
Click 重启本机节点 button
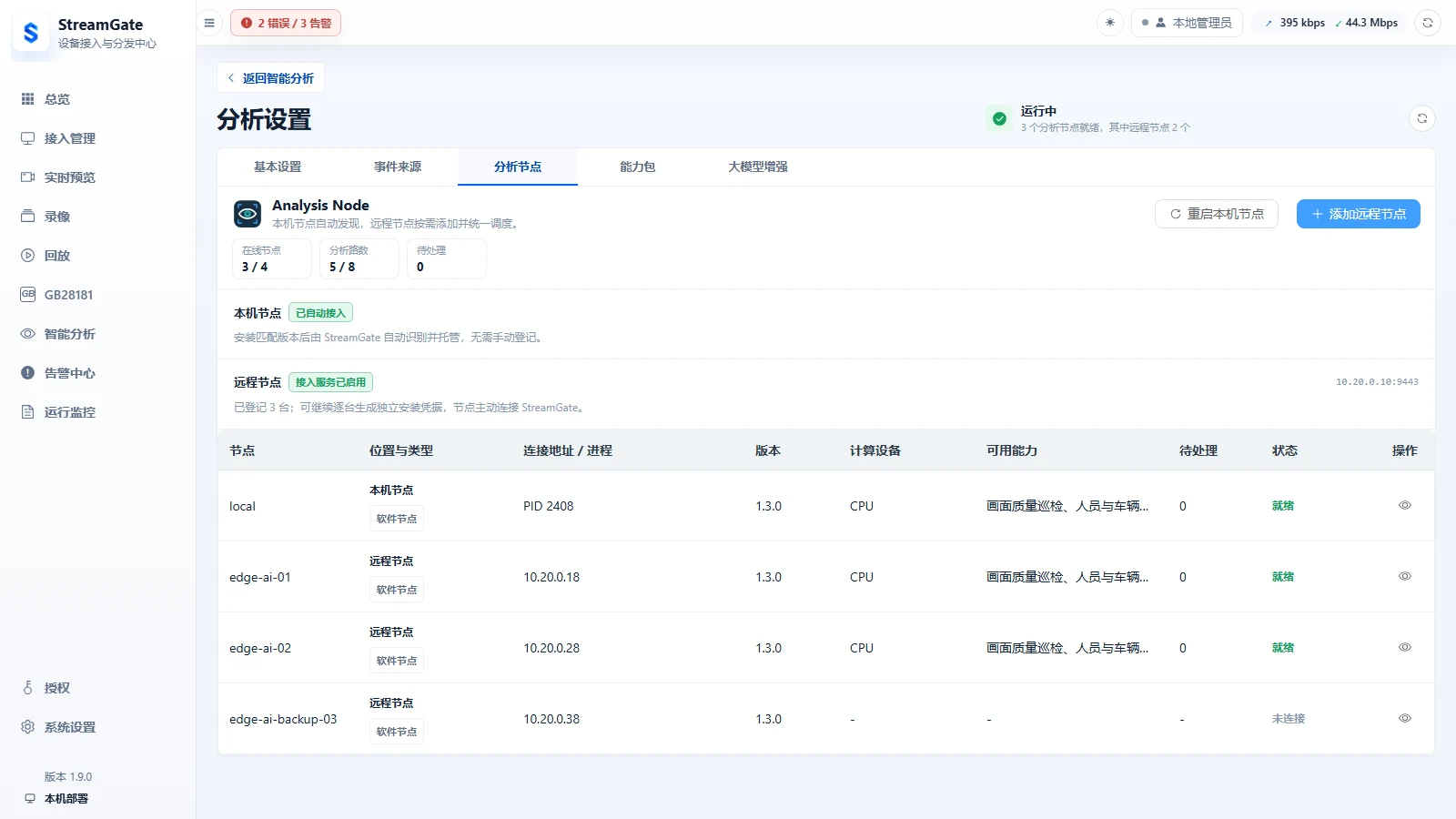click(x=1217, y=214)
